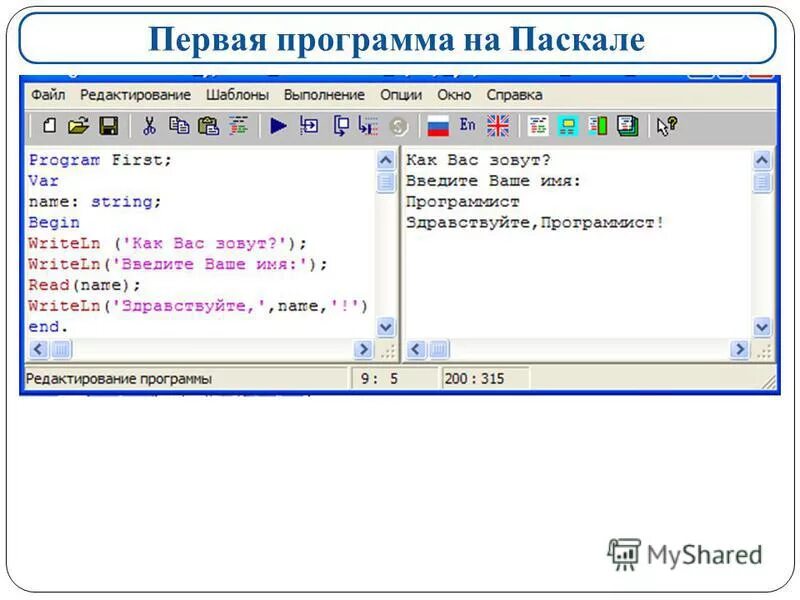
Task: Open the Опции menu
Action: point(401,95)
